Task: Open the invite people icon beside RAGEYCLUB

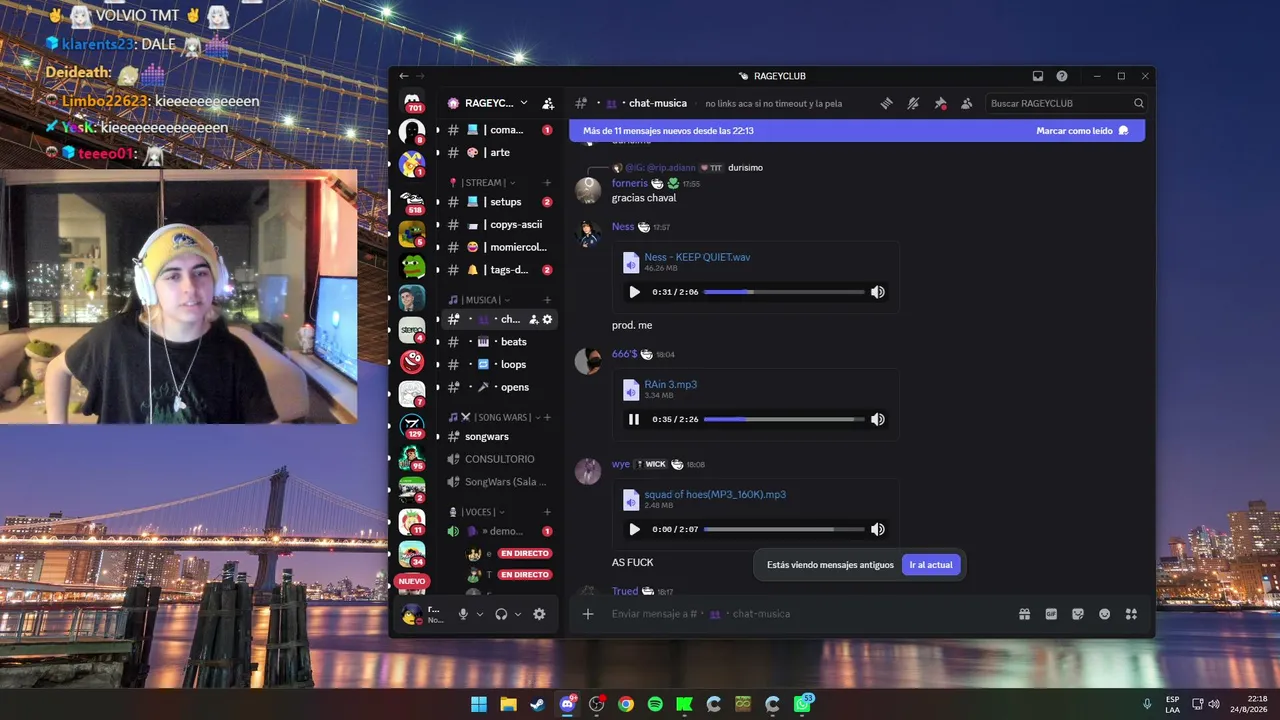Action: pyautogui.click(x=548, y=103)
